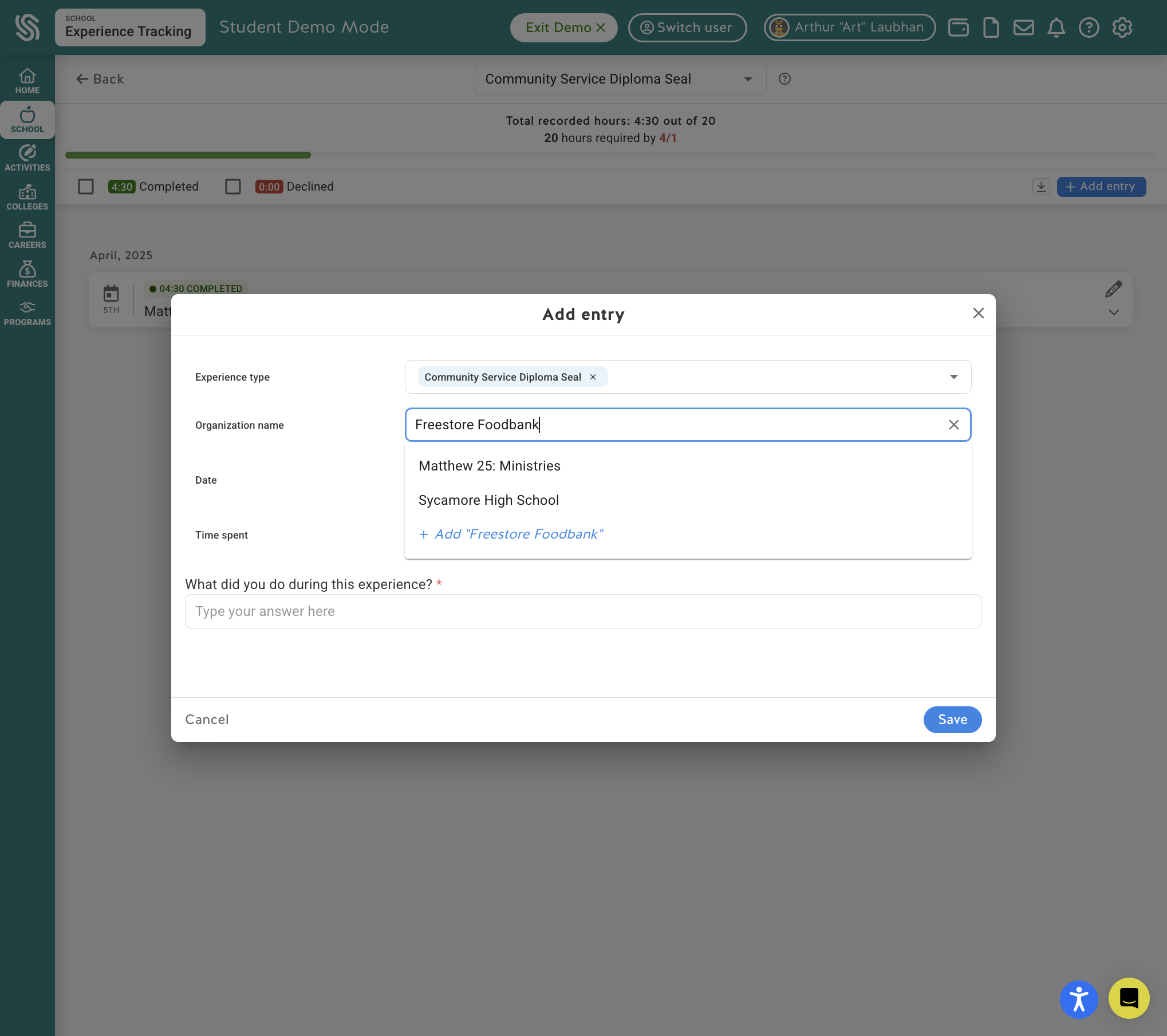Open the Community Service Diploma Seal page dropdown
The height and width of the screenshot is (1036, 1167).
620,79
